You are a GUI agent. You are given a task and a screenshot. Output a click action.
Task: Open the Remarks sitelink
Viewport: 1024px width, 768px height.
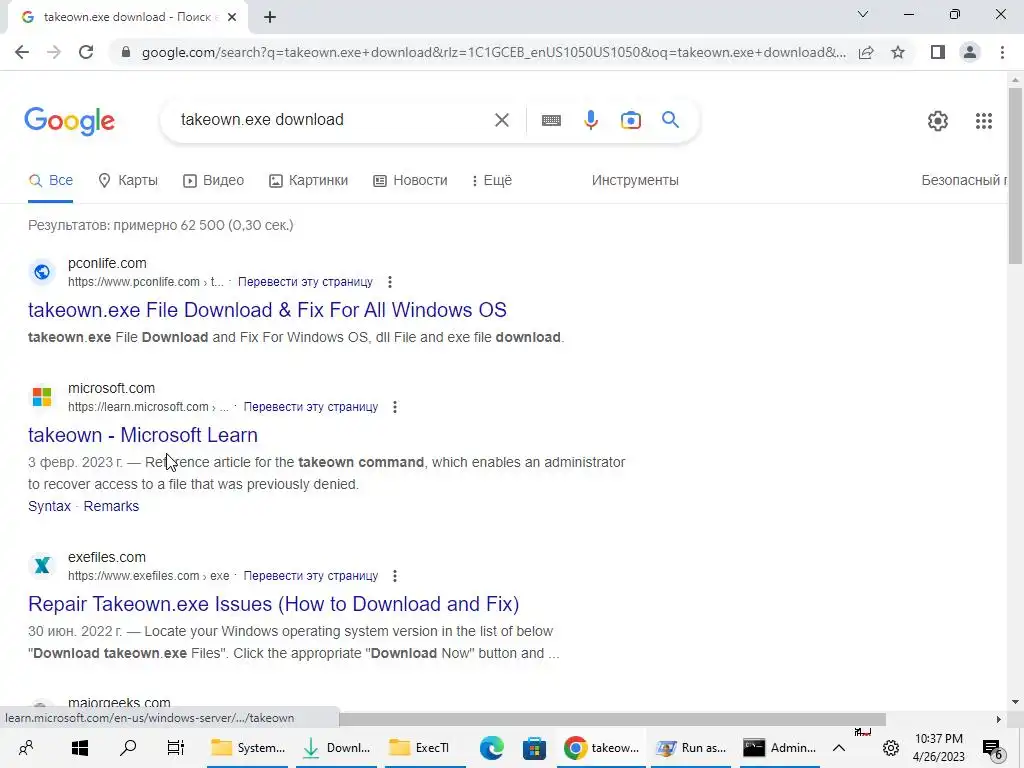[111, 506]
